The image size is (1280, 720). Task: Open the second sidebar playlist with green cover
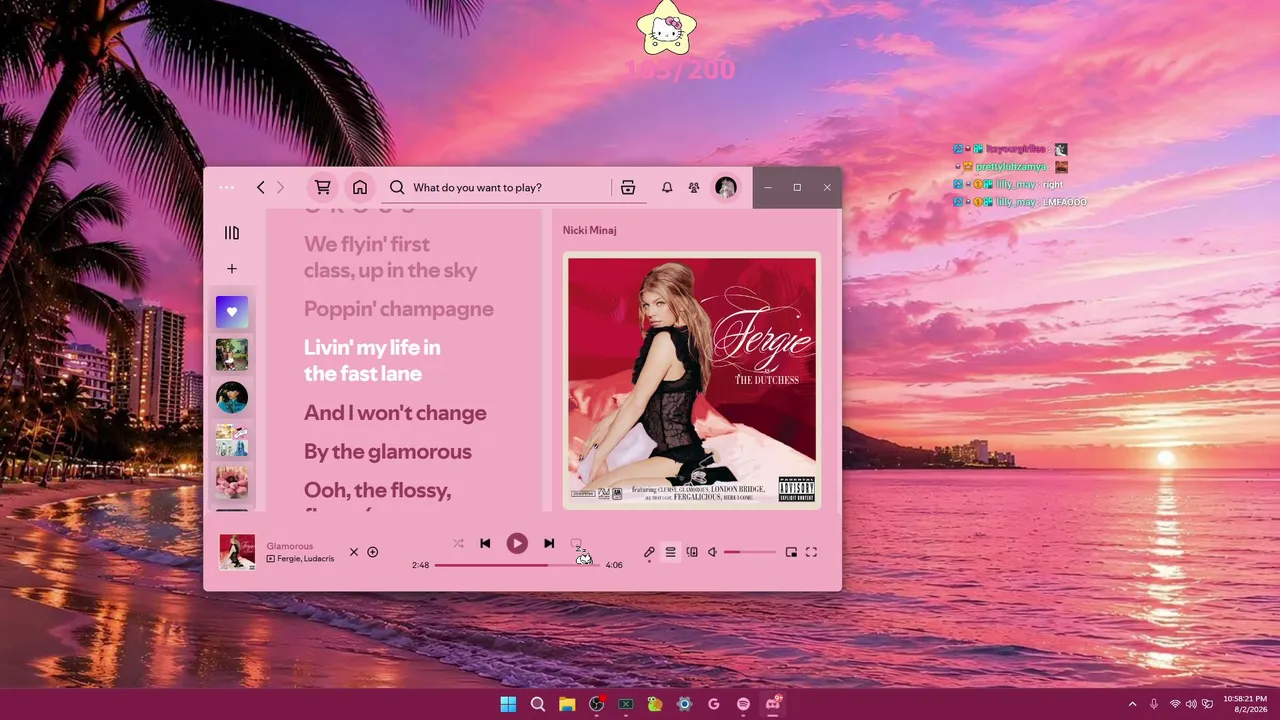pos(232,354)
